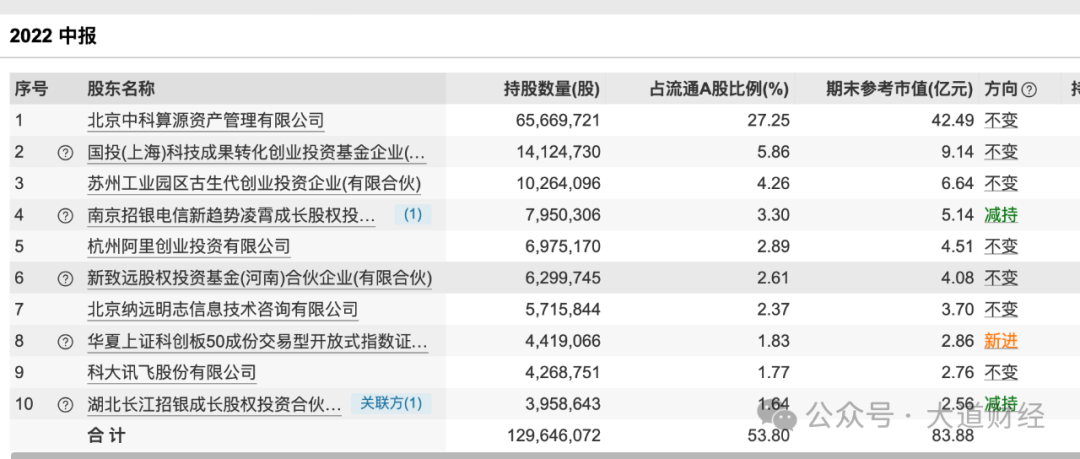Click the 期末参考市值(亿元) column header

(x=901, y=89)
